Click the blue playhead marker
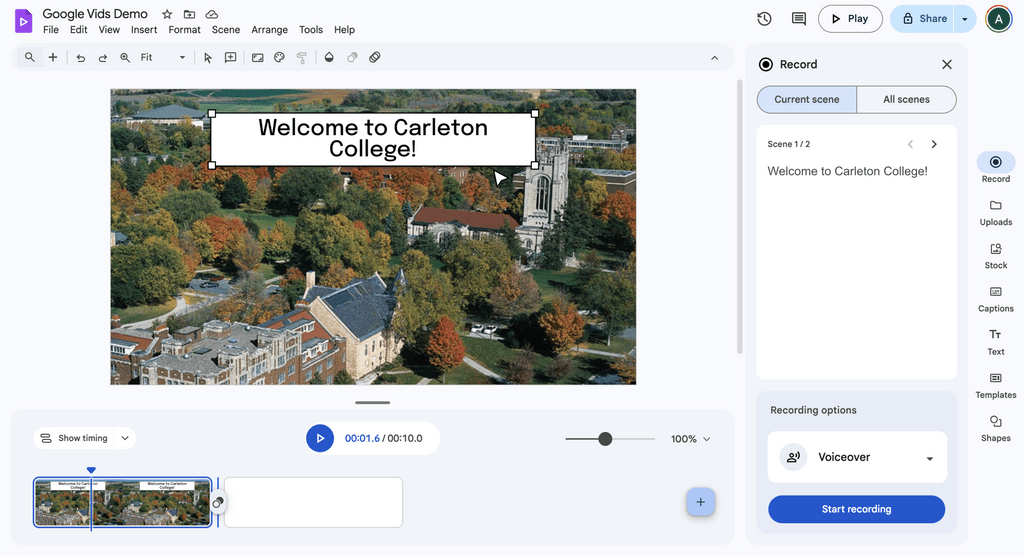 (91, 470)
